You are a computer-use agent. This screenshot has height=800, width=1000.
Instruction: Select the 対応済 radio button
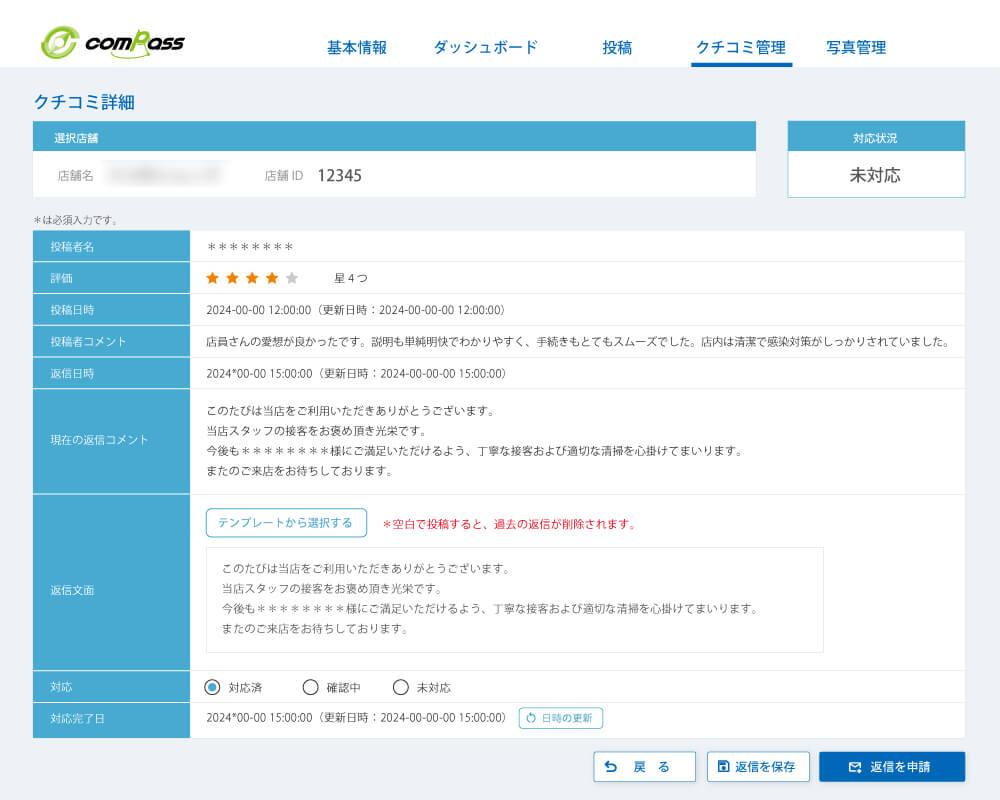pos(212,687)
